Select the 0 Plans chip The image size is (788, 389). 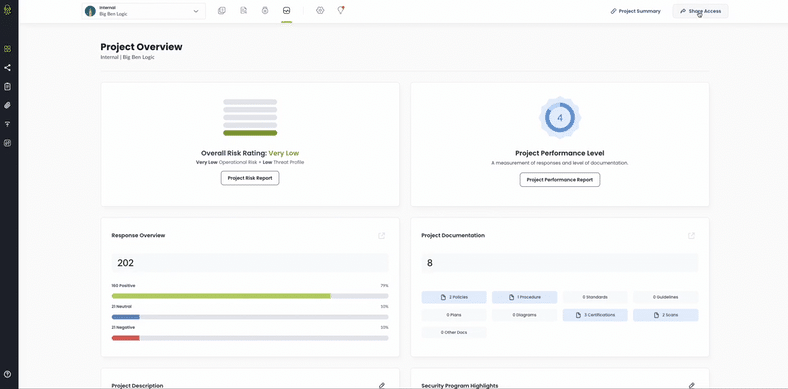click(454, 315)
